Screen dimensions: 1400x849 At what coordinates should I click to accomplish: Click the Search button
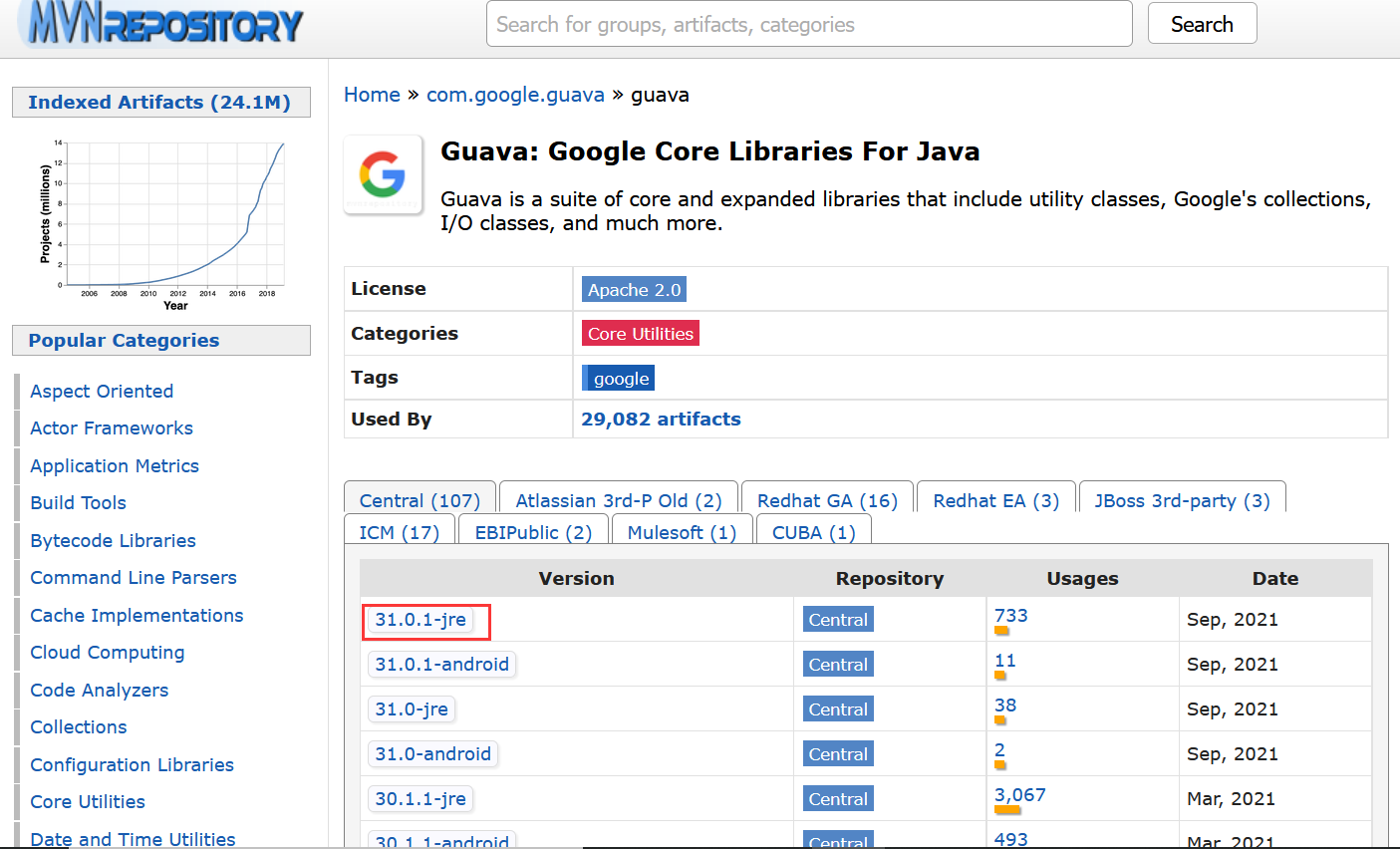pyautogui.click(x=1202, y=23)
